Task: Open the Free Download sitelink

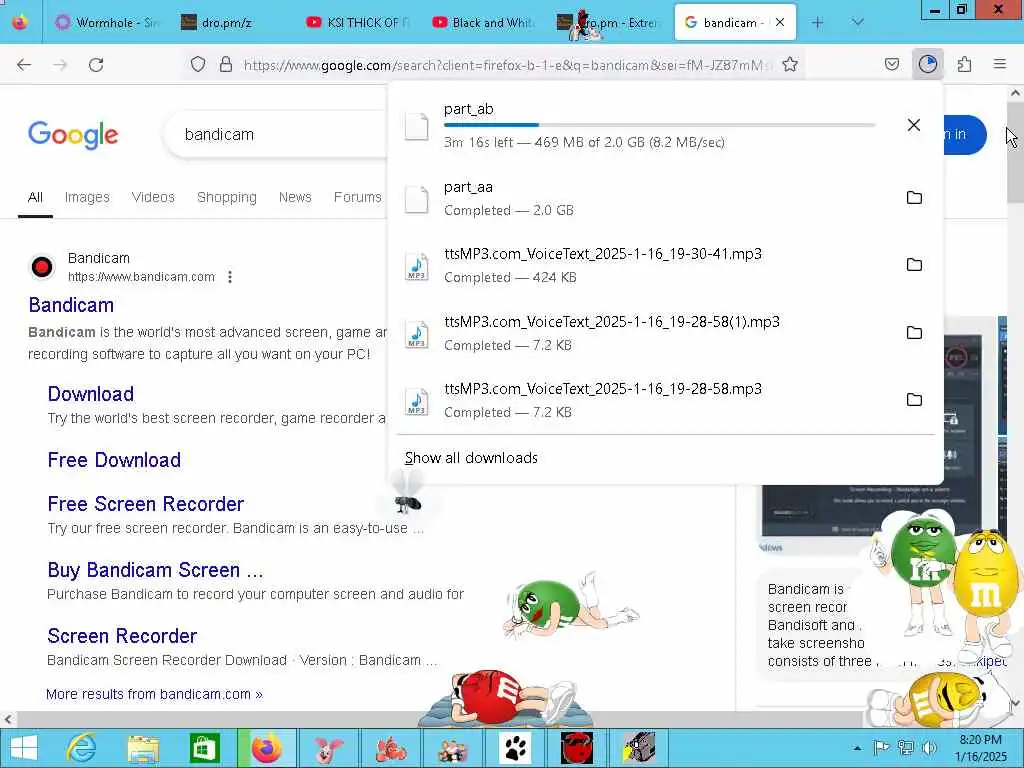Action: point(114,460)
